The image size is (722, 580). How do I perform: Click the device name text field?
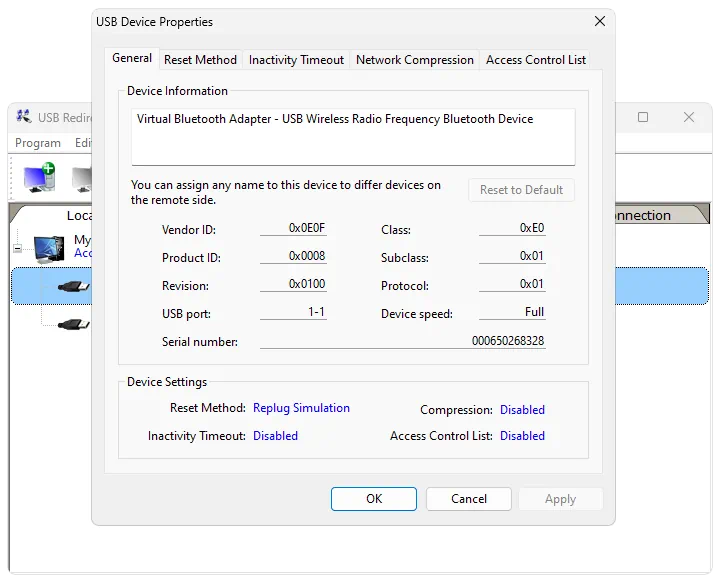pos(353,137)
